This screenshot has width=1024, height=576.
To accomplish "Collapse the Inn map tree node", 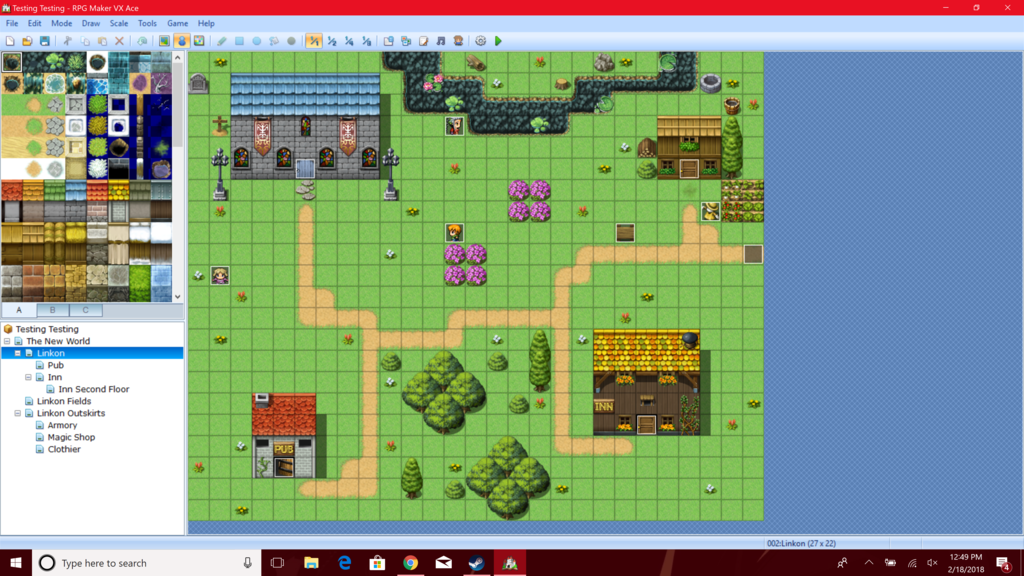I will (x=29, y=377).
